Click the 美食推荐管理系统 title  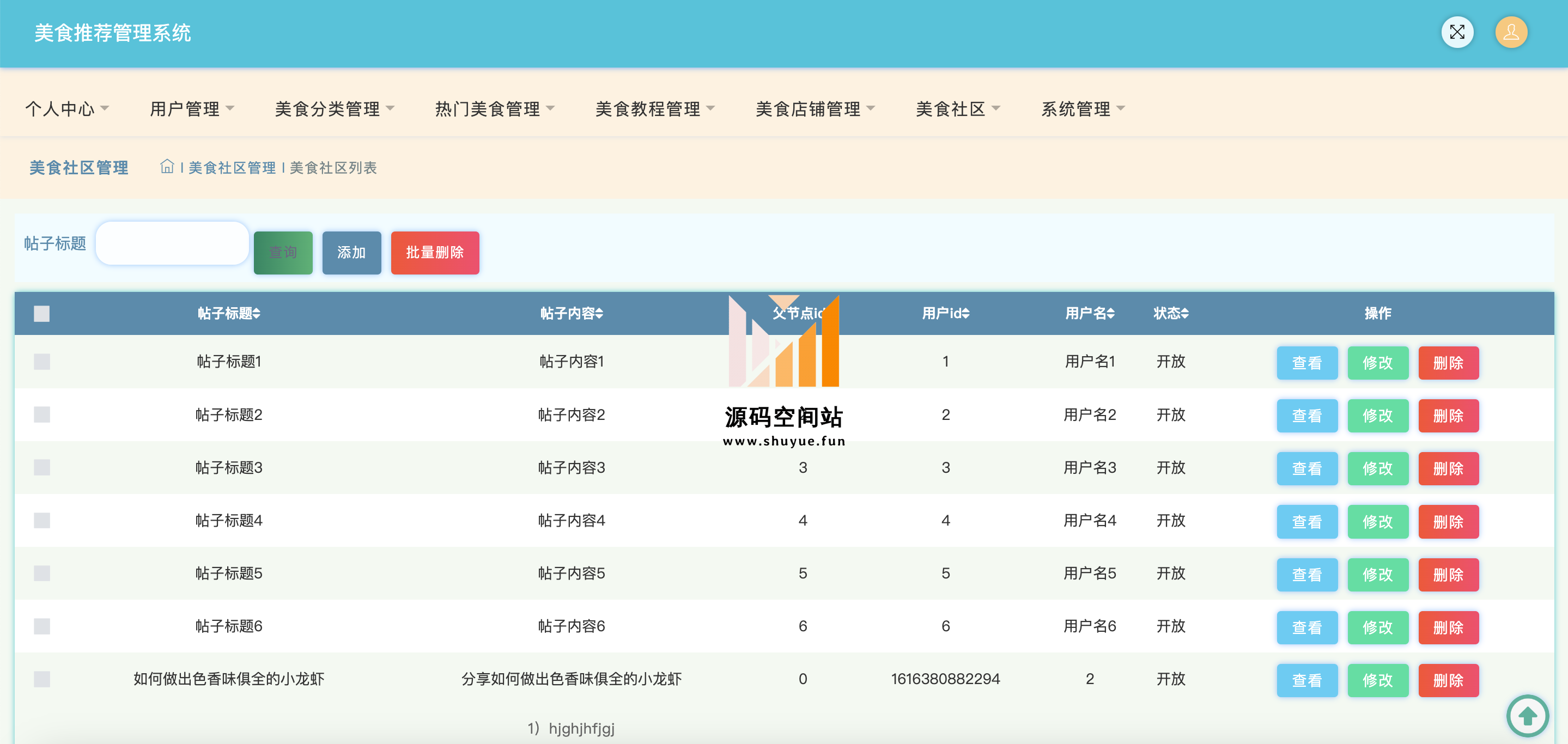pos(113,33)
